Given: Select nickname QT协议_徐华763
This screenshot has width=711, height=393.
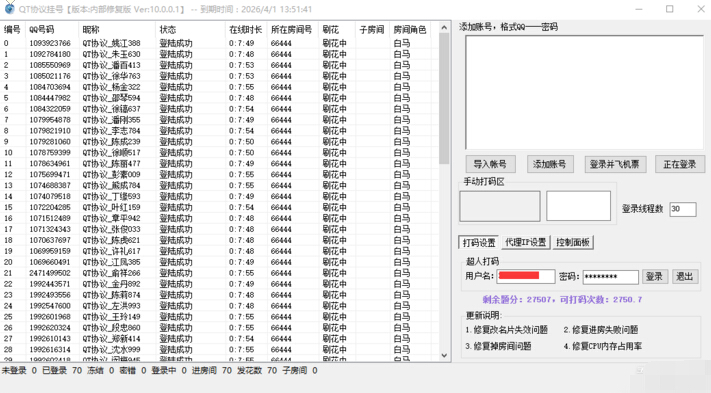Looking at the screenshot, I should pos(112,76).
